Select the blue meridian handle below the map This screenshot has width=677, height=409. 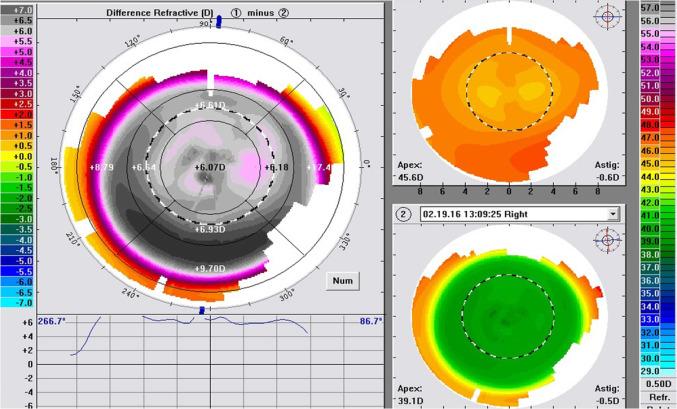click(203, 310)
